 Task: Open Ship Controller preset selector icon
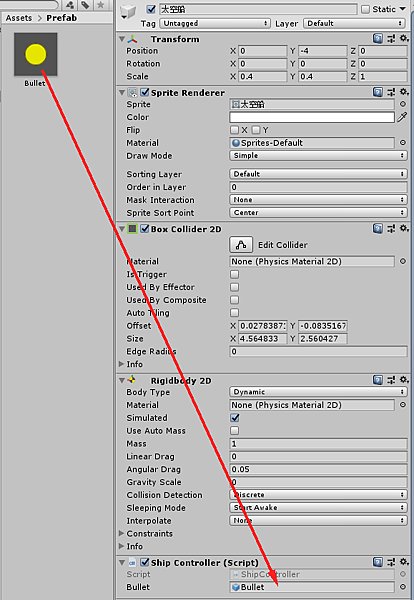tap(391, 562)
